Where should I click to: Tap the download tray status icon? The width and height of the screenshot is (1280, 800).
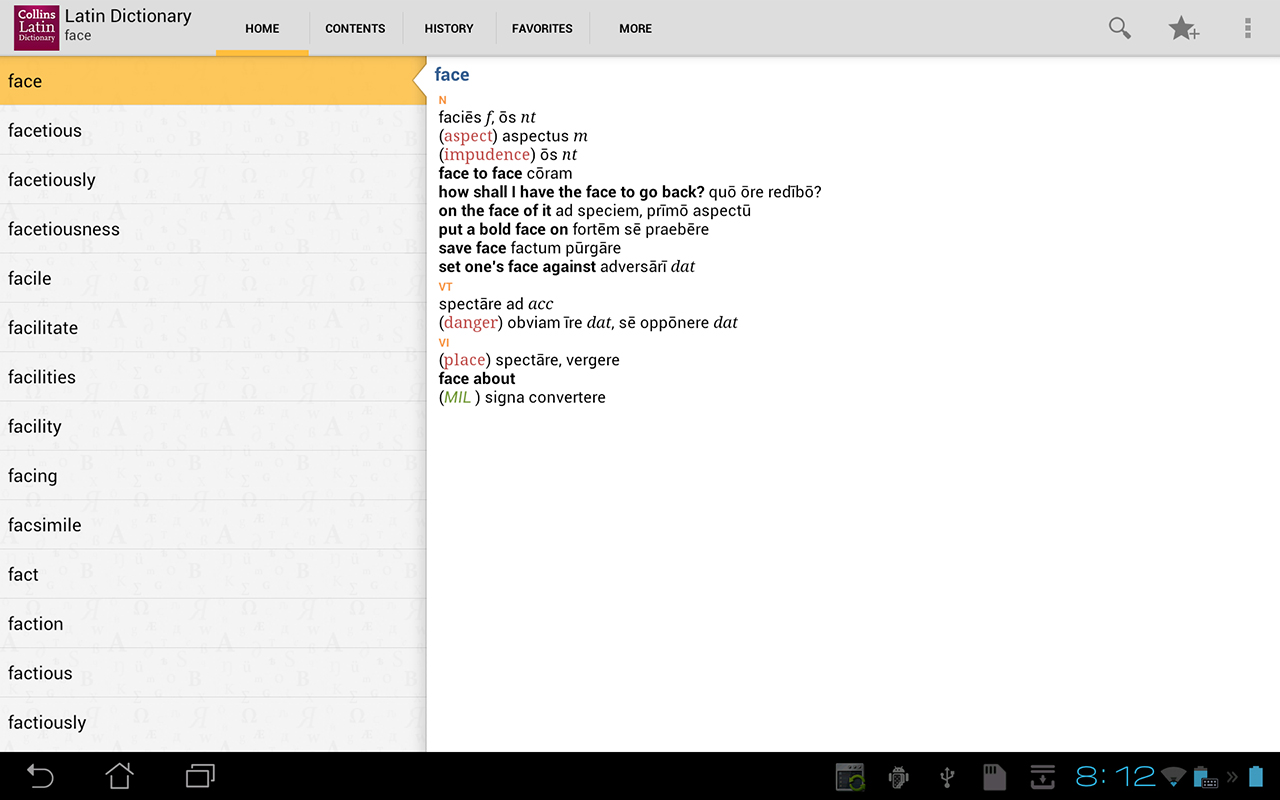[1042, 776]
